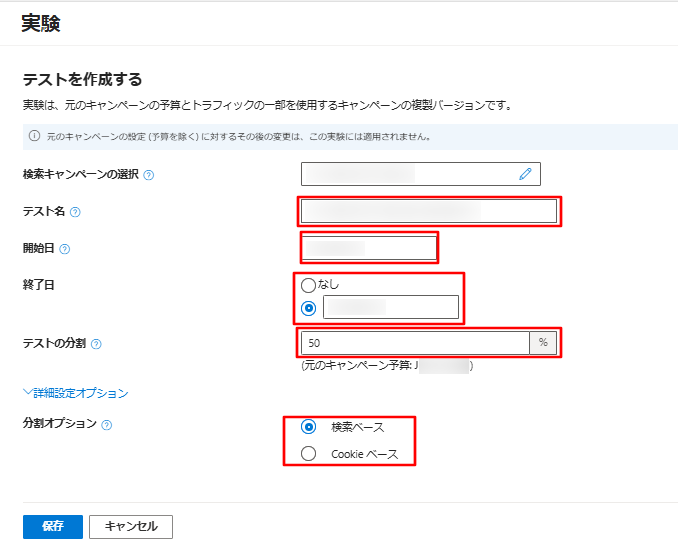
Task: Select the radio button beside the end date field
Action: point(309,308)
